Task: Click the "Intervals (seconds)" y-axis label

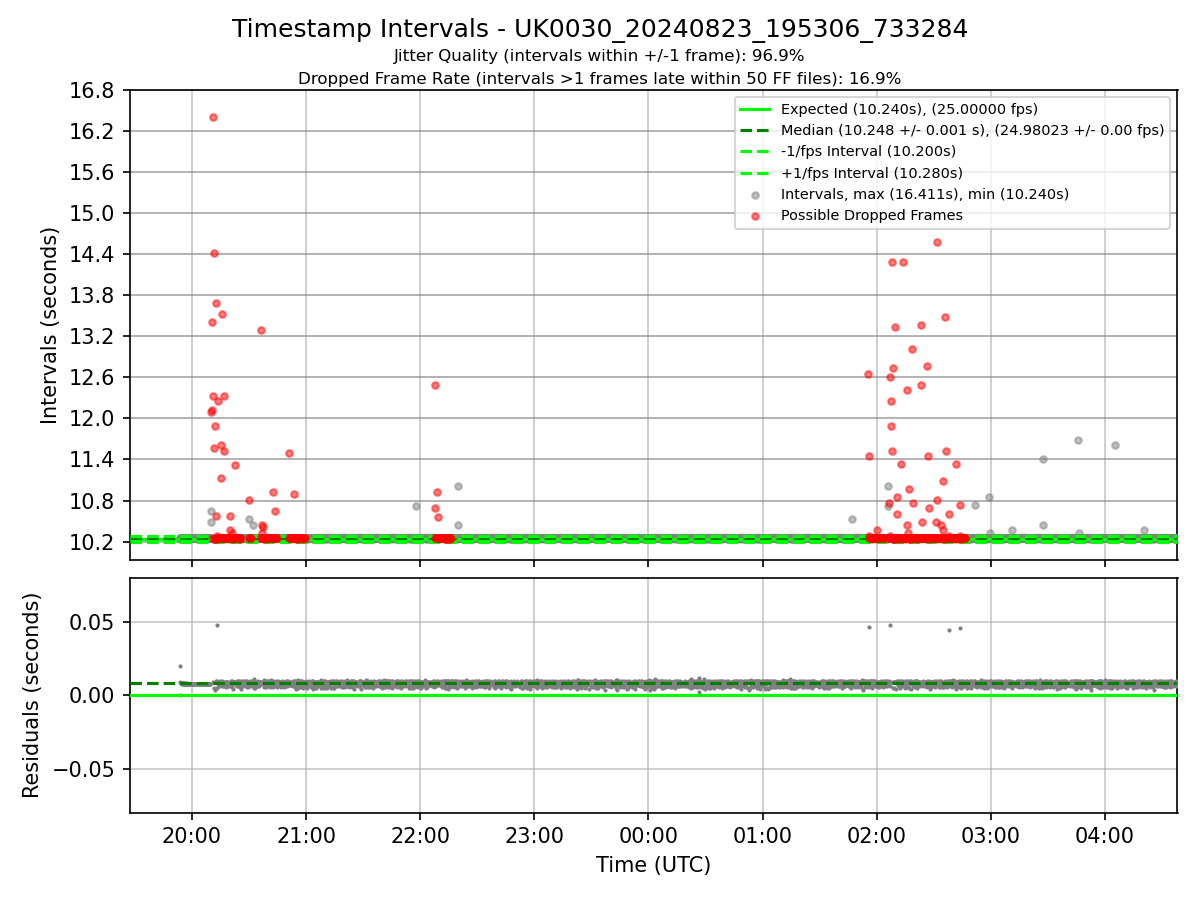Action: (50, 325)
